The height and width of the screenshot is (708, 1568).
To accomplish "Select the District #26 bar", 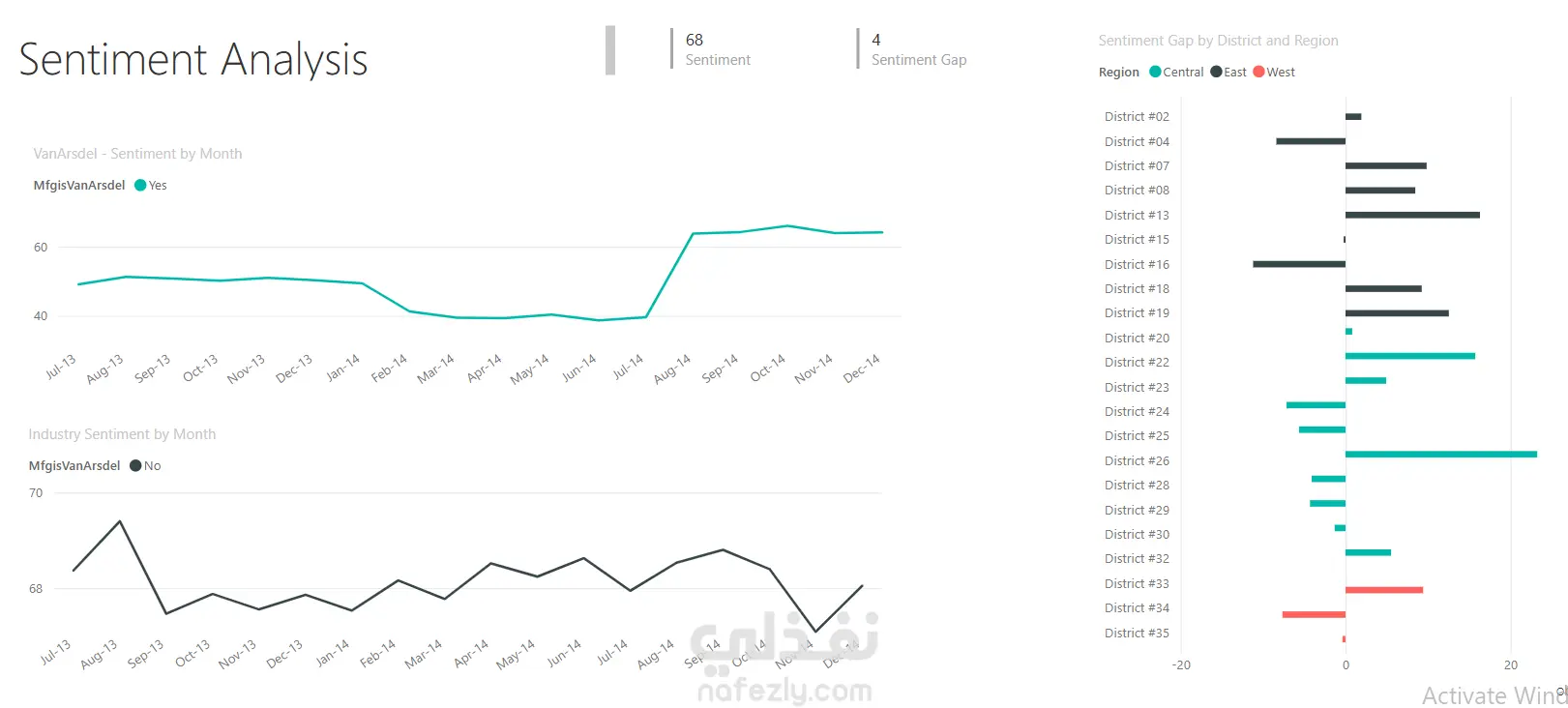I will (x=1440, y=454).
